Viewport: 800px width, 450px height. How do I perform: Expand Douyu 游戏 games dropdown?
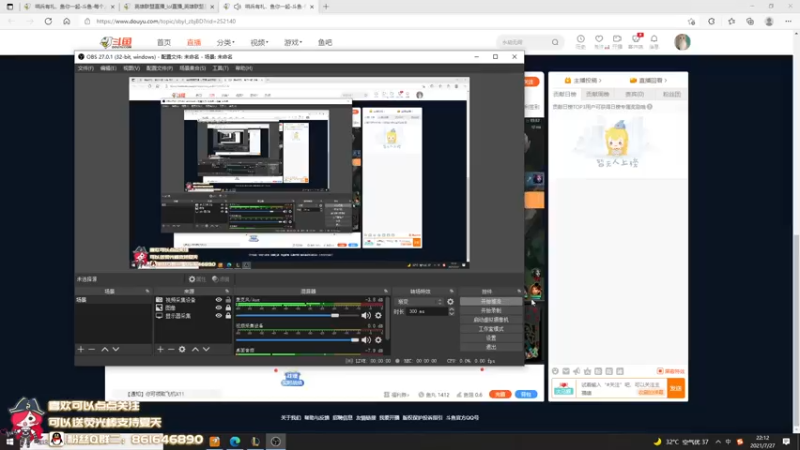click(x=293, y=42)
